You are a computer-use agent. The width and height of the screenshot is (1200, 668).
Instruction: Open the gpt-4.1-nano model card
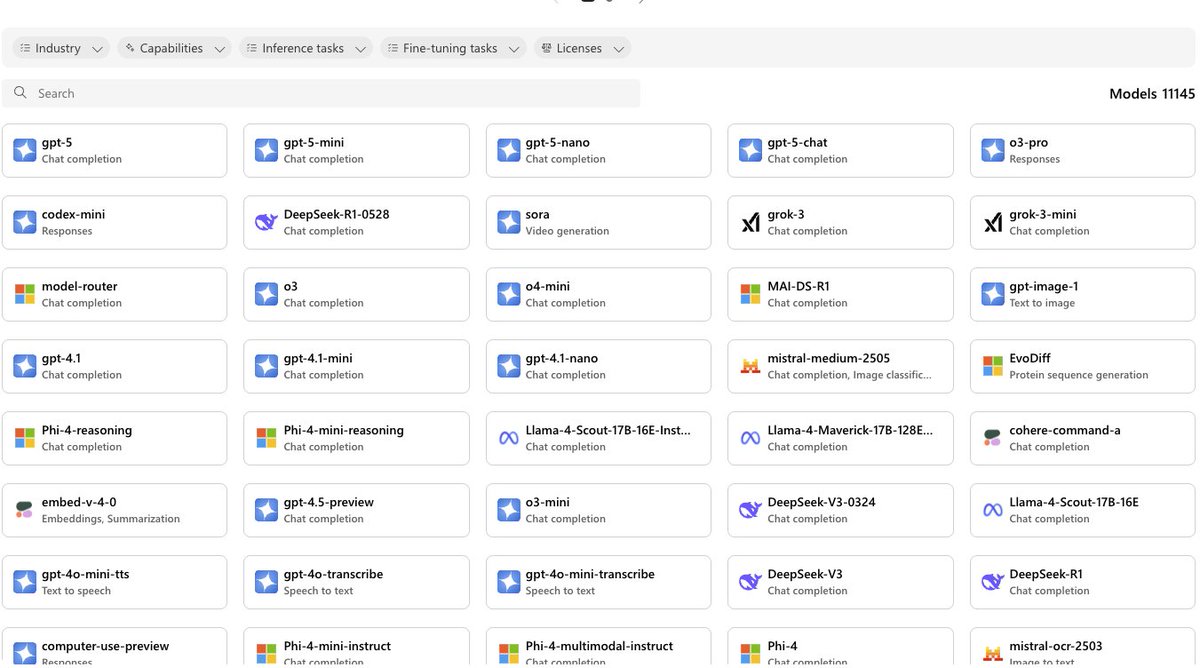tap(598, 366)
